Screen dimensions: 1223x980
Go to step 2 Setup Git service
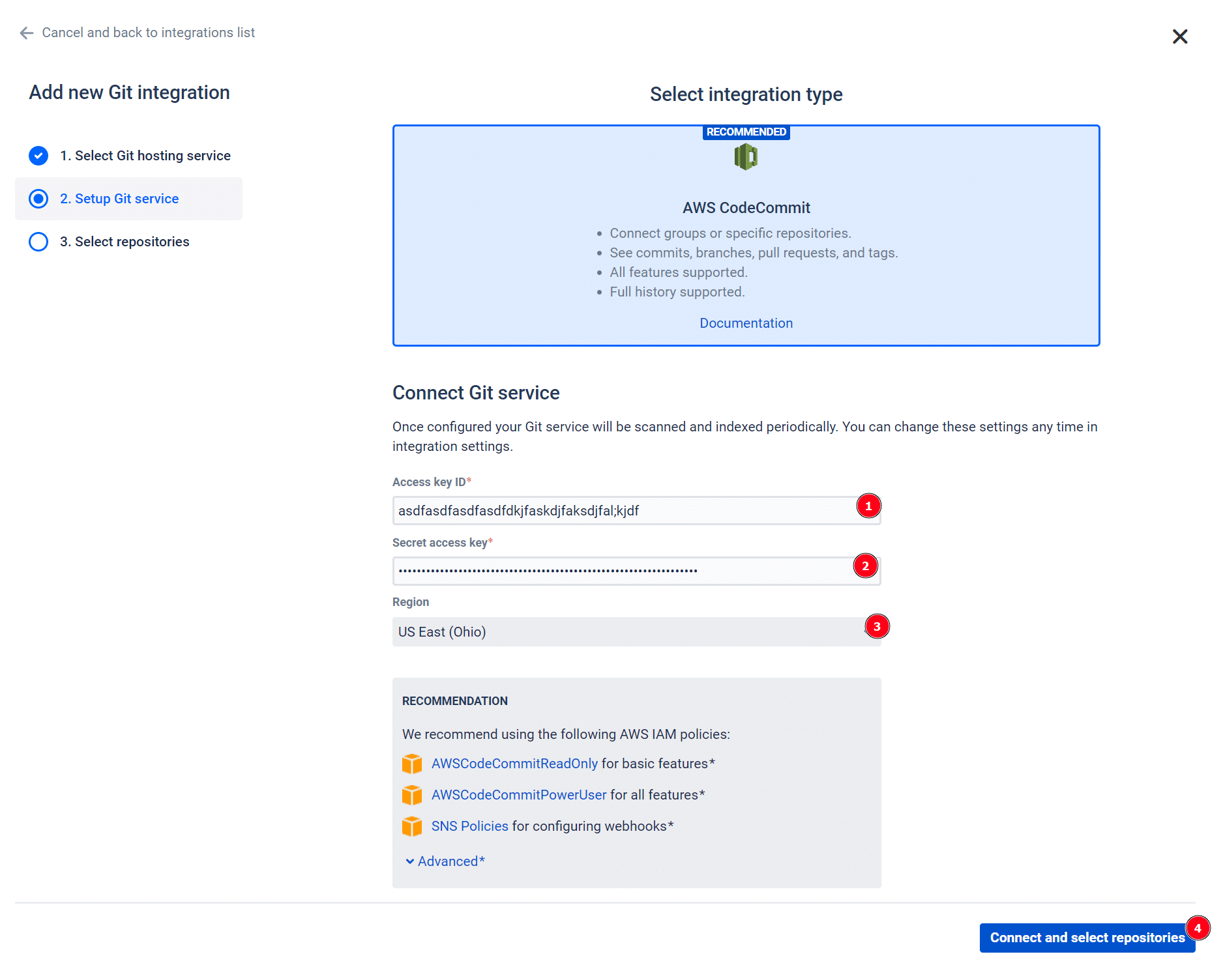(119, 199)
